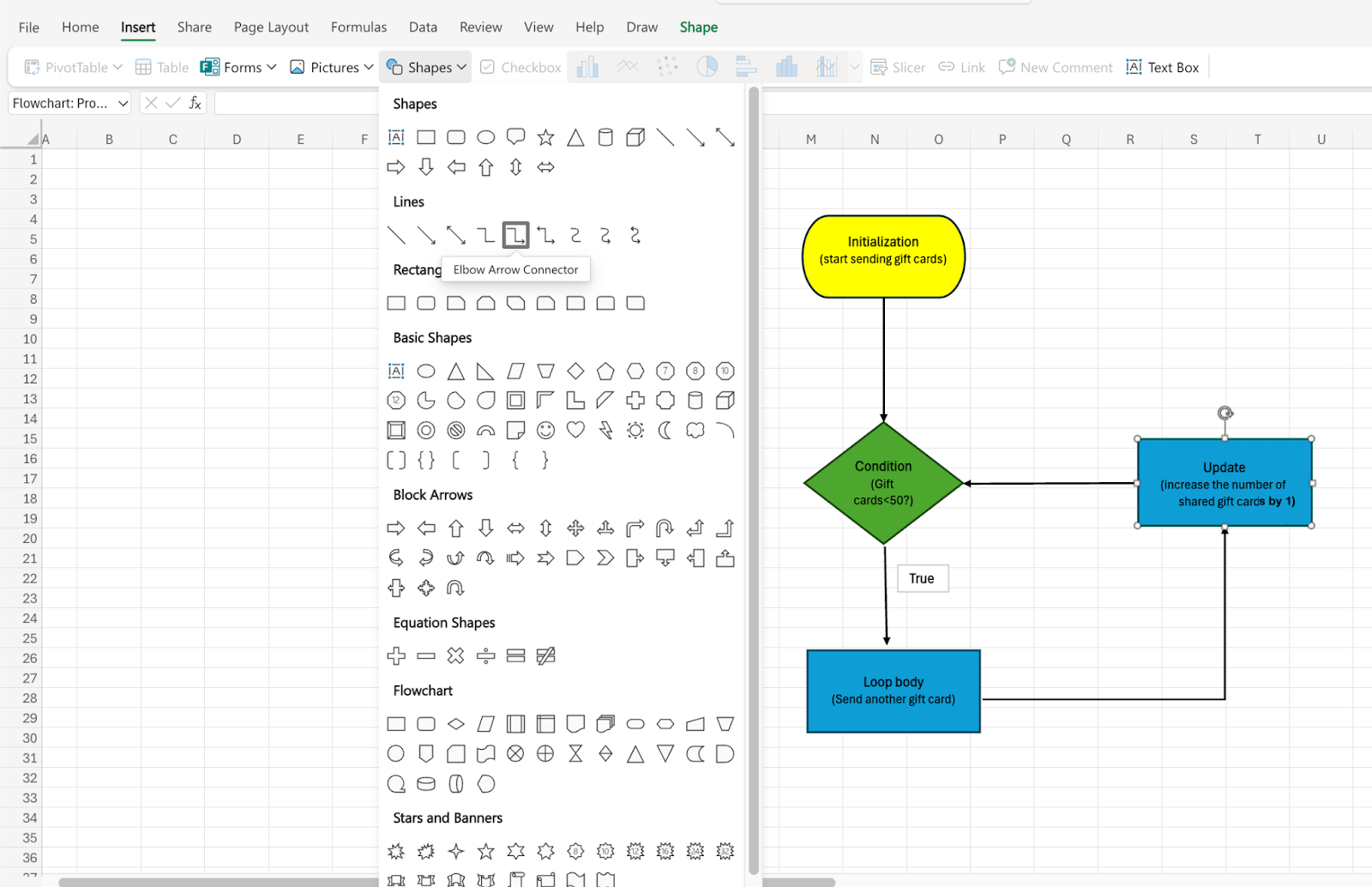The image size is (1372, 887).
Task: Pick the cylinder shape in Shapes row
Action: [x=605, y=137]
